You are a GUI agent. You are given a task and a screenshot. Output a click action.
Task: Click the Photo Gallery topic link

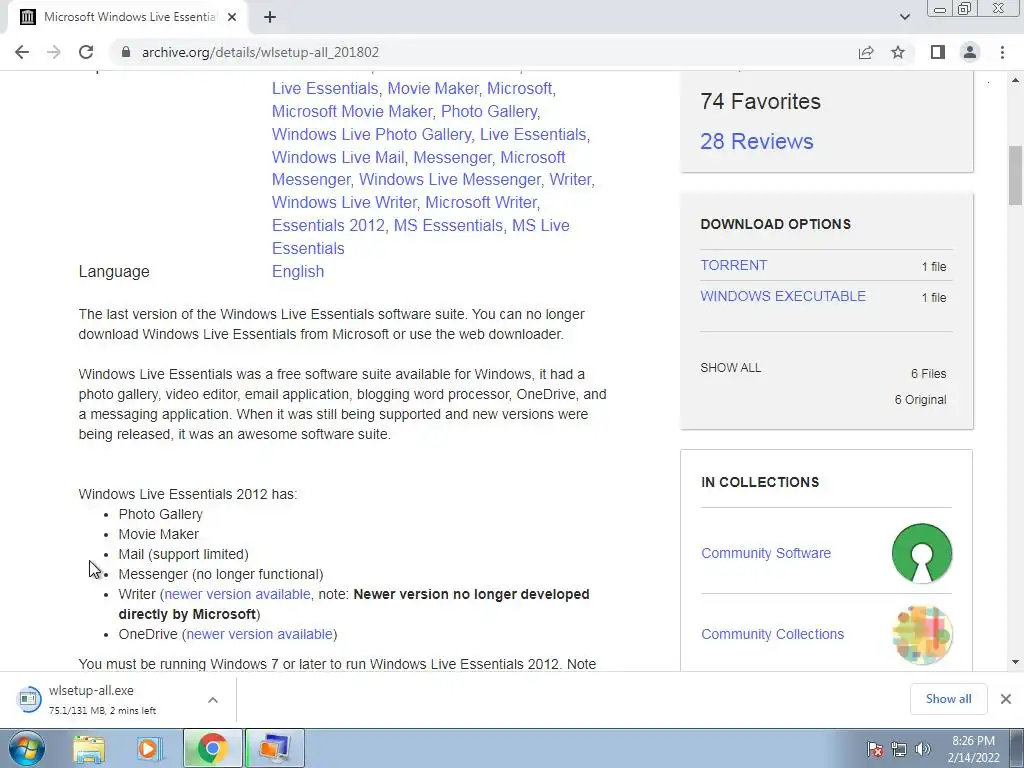(489, 111)
